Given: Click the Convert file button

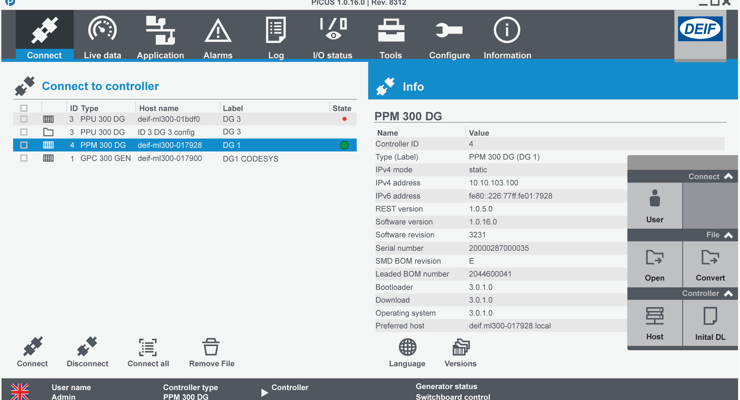Looking at the screenshot, I should tap(710, 264).
